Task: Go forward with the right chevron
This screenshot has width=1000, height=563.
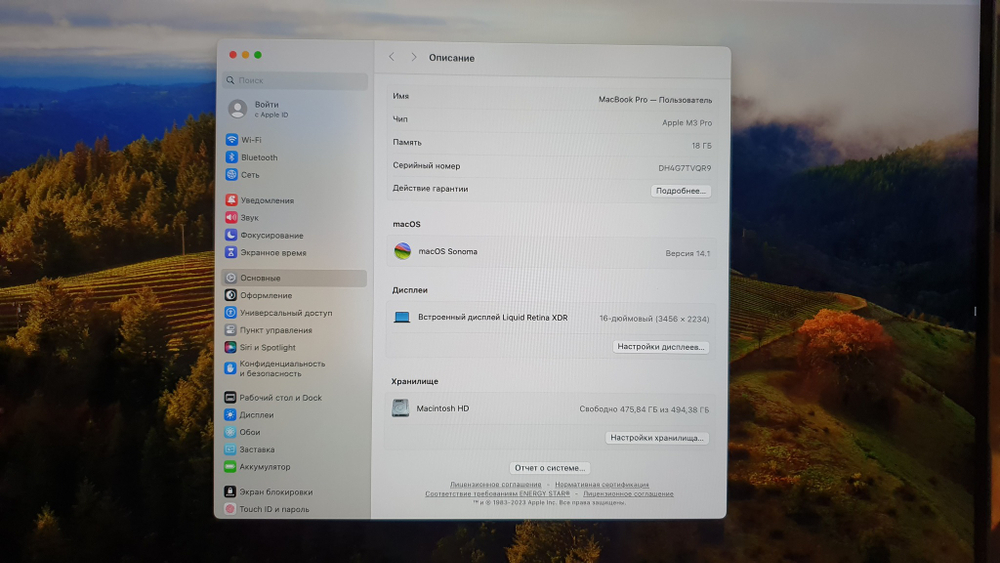Action: pos(413,57)
